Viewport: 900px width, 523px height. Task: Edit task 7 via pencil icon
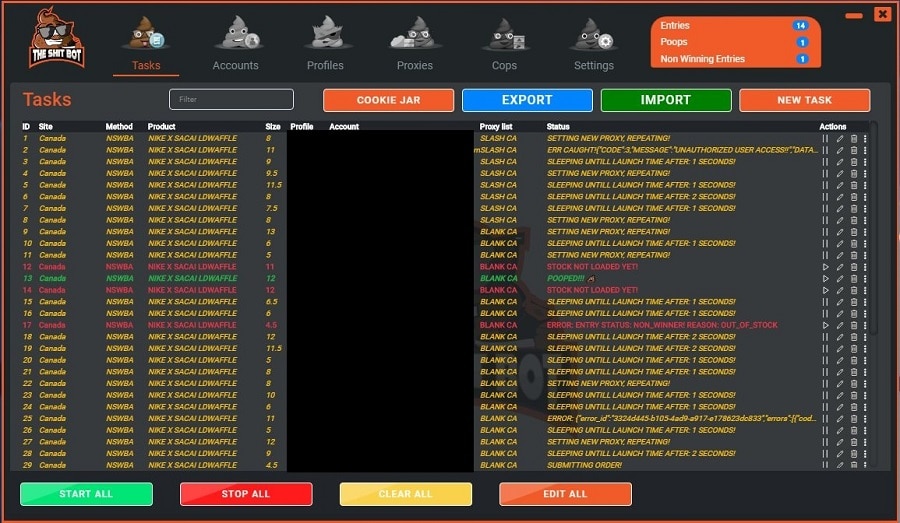coord(840,208)
